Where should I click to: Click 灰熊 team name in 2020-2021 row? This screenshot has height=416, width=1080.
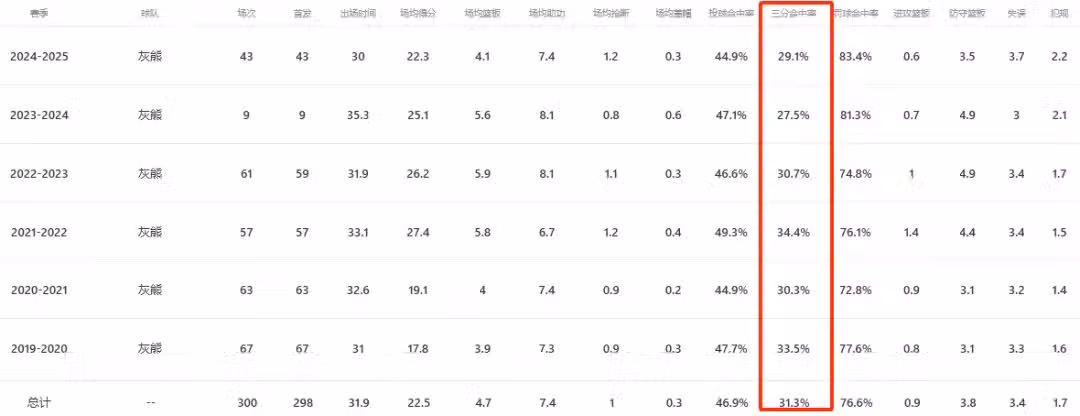[149, 290]
